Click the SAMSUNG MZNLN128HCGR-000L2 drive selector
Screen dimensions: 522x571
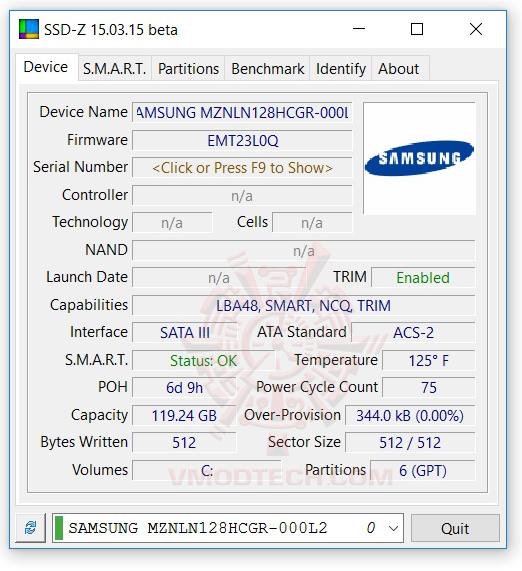click(228, 528)
